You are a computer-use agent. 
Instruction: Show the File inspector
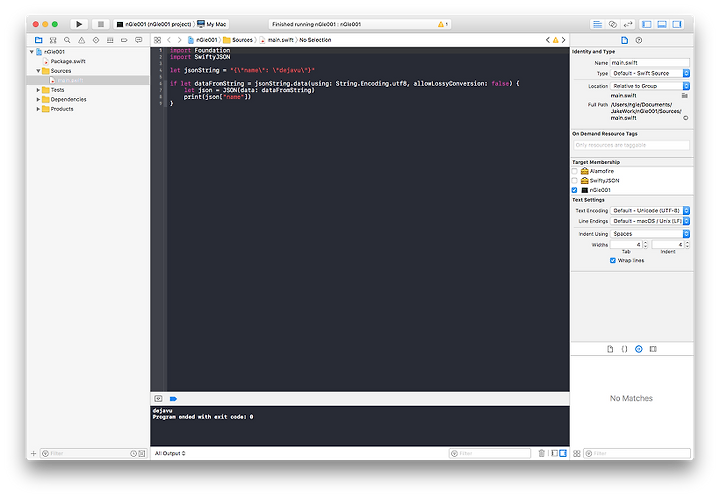point(624,40)
